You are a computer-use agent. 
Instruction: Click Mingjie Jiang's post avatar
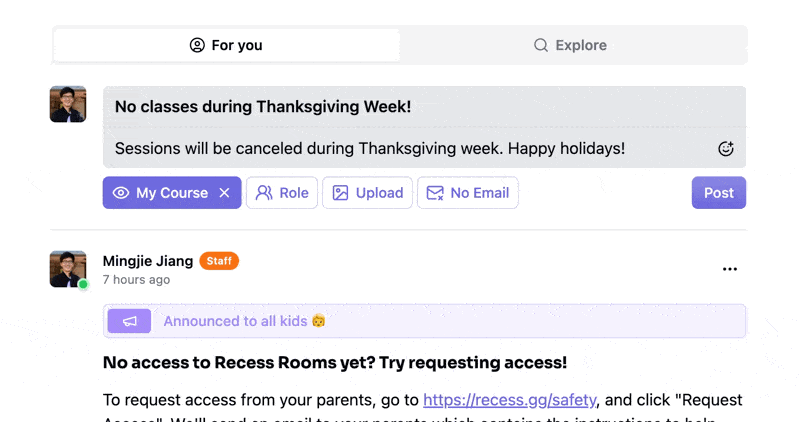pos(68,269)
